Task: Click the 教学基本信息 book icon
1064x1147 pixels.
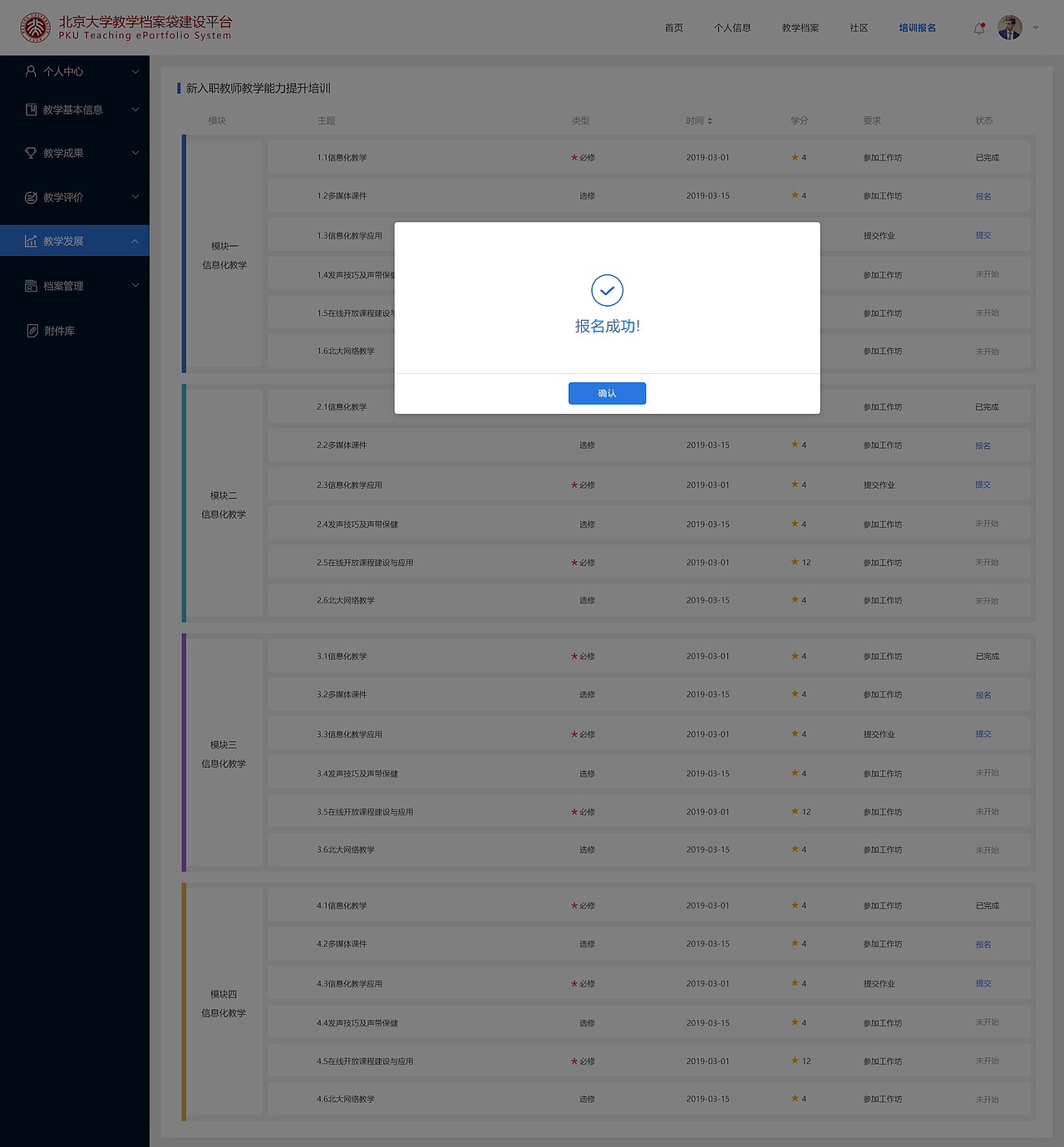Action: tap(31, 110)
